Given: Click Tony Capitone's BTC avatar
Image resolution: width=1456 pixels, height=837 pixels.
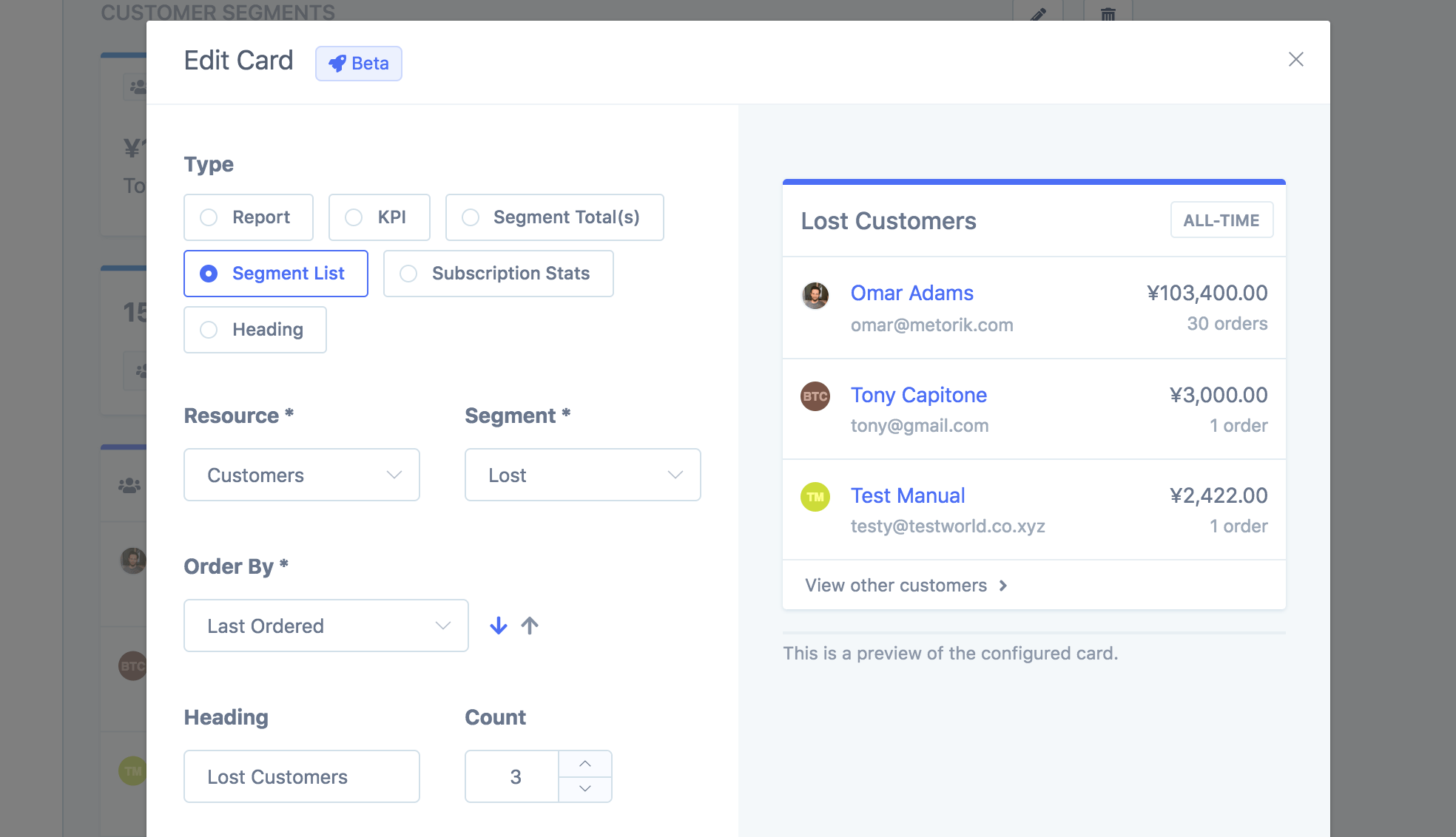Looking at the screenshot, I should tap(815, 396).
